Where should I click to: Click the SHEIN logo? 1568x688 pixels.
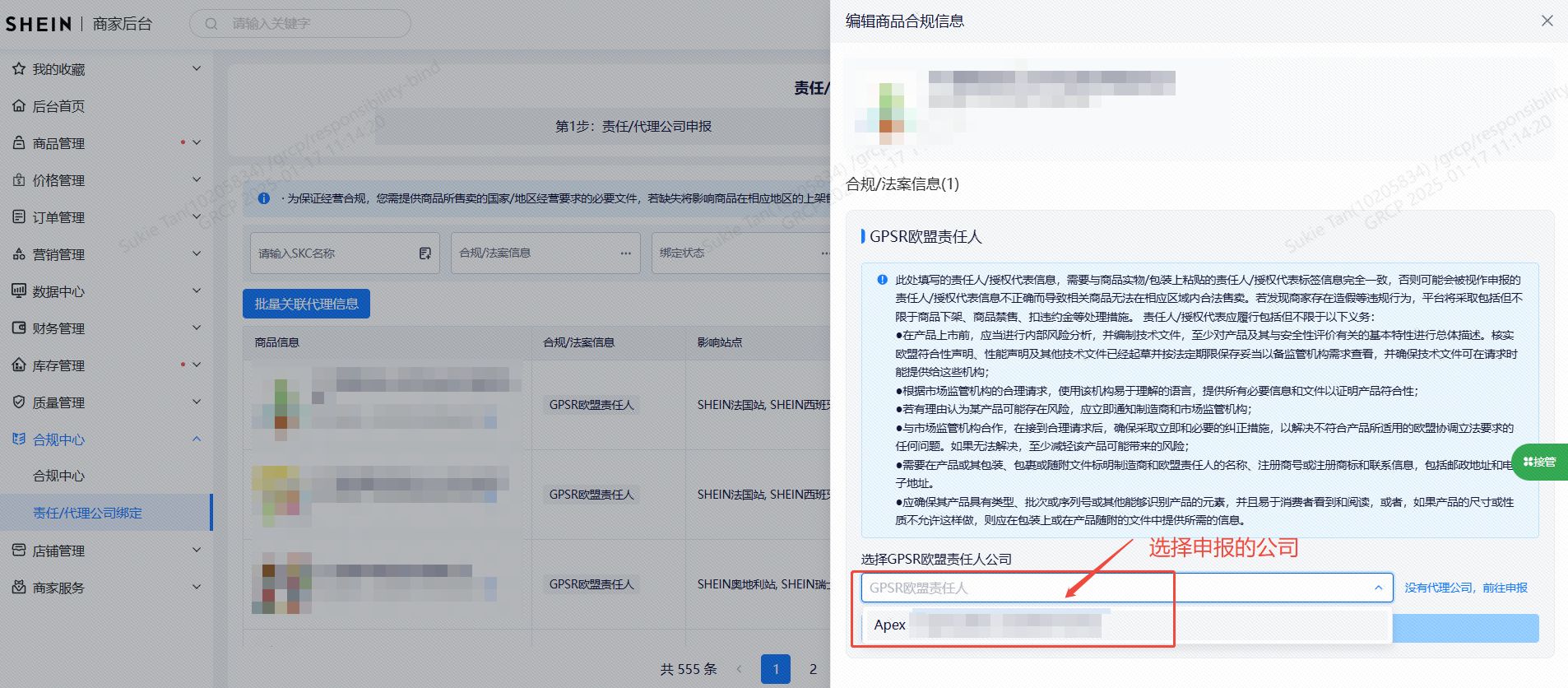click(39, 24)
